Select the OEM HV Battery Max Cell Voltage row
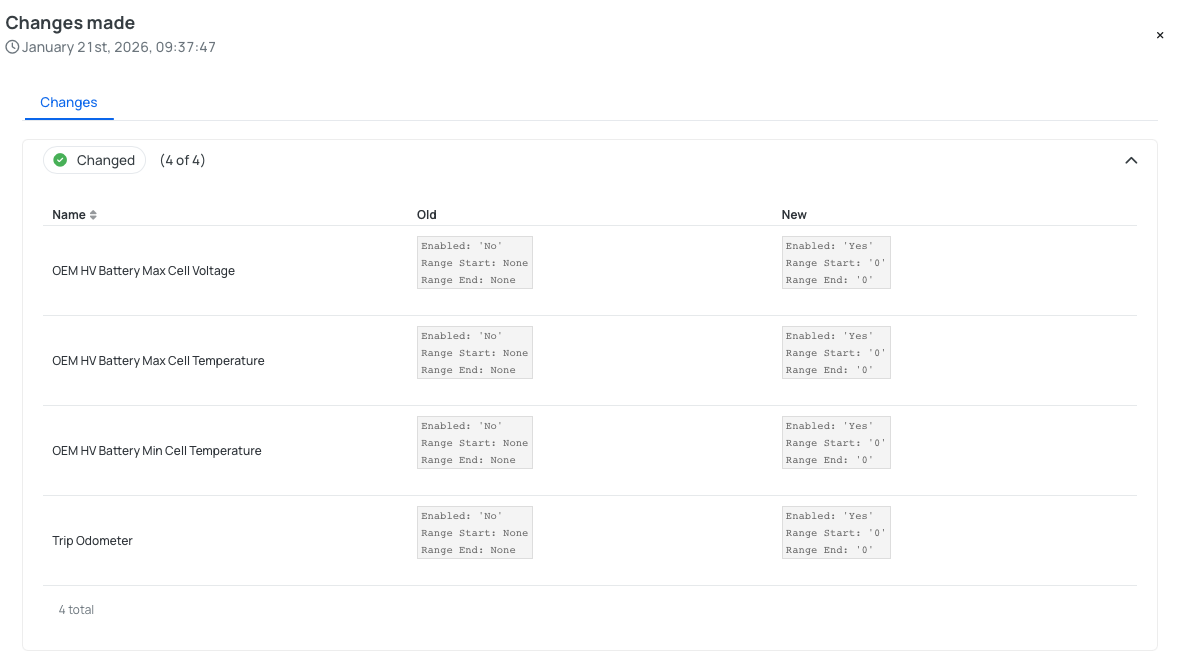1179x669 pixels. point(143,270)
